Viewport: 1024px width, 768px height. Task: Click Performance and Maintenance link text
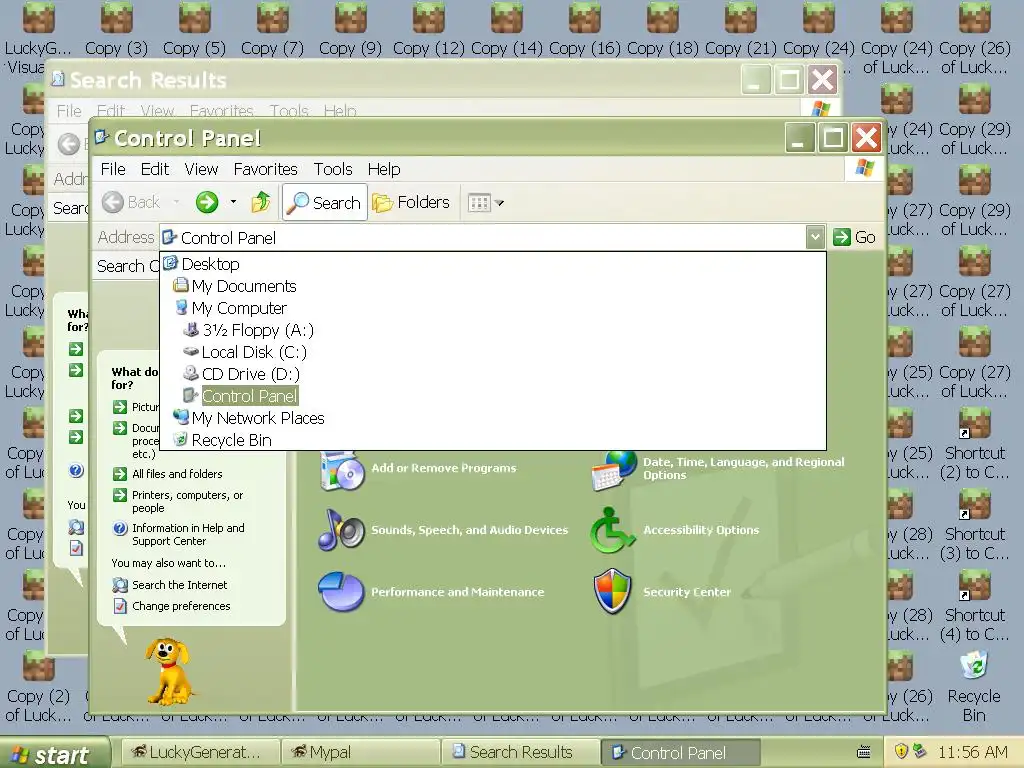pyautogui.click(x=457, y=592)
